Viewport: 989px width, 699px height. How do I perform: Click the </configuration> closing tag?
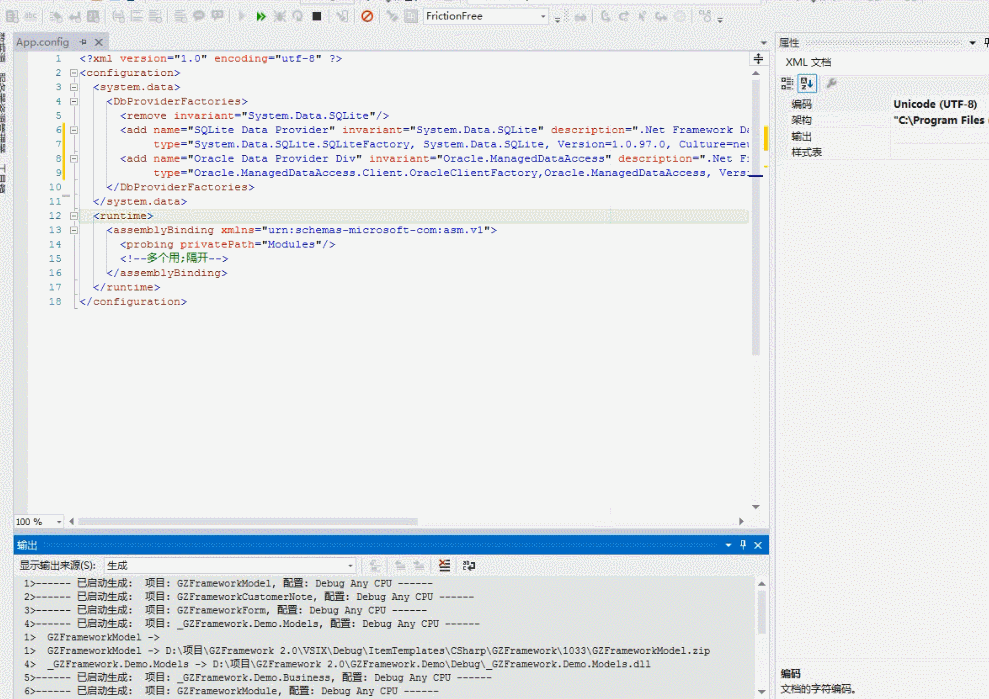click(x=133, y=302)
